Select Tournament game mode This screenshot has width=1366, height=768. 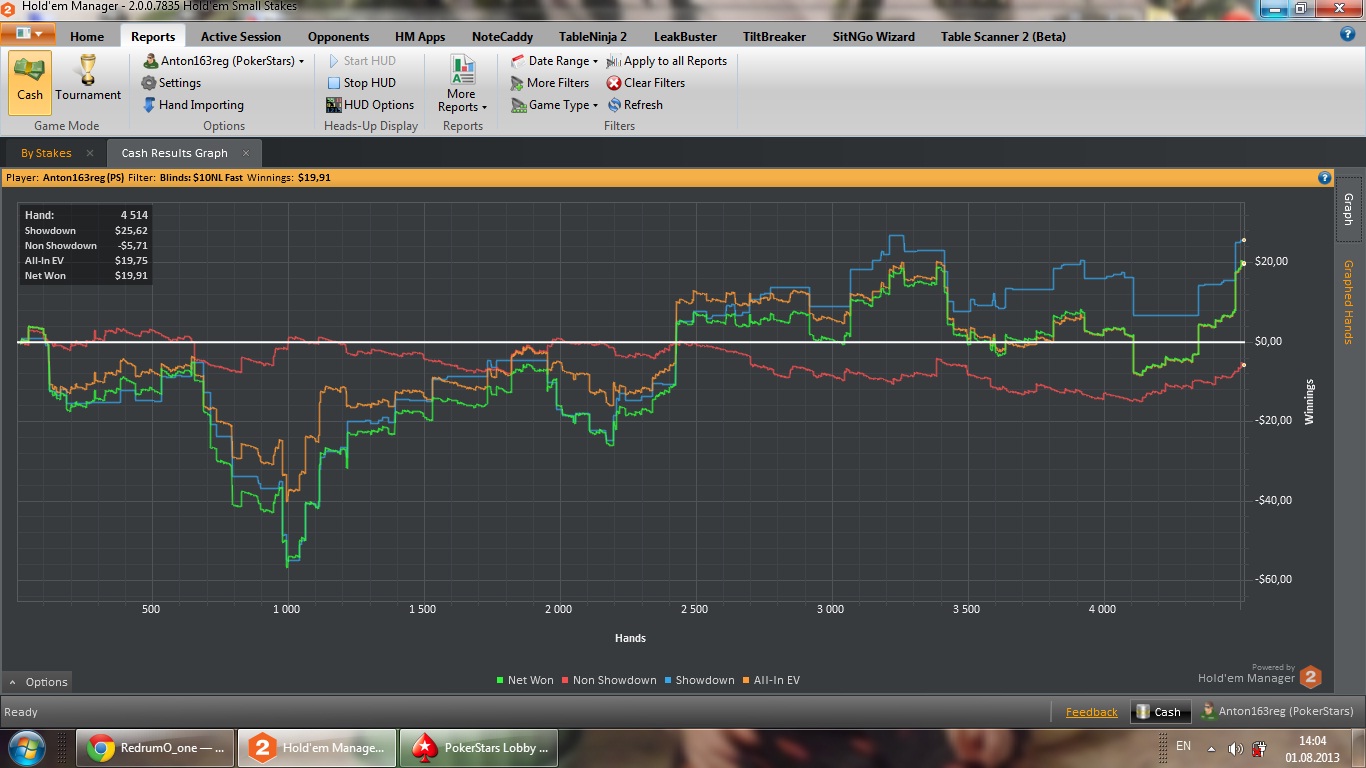[88, 82]
